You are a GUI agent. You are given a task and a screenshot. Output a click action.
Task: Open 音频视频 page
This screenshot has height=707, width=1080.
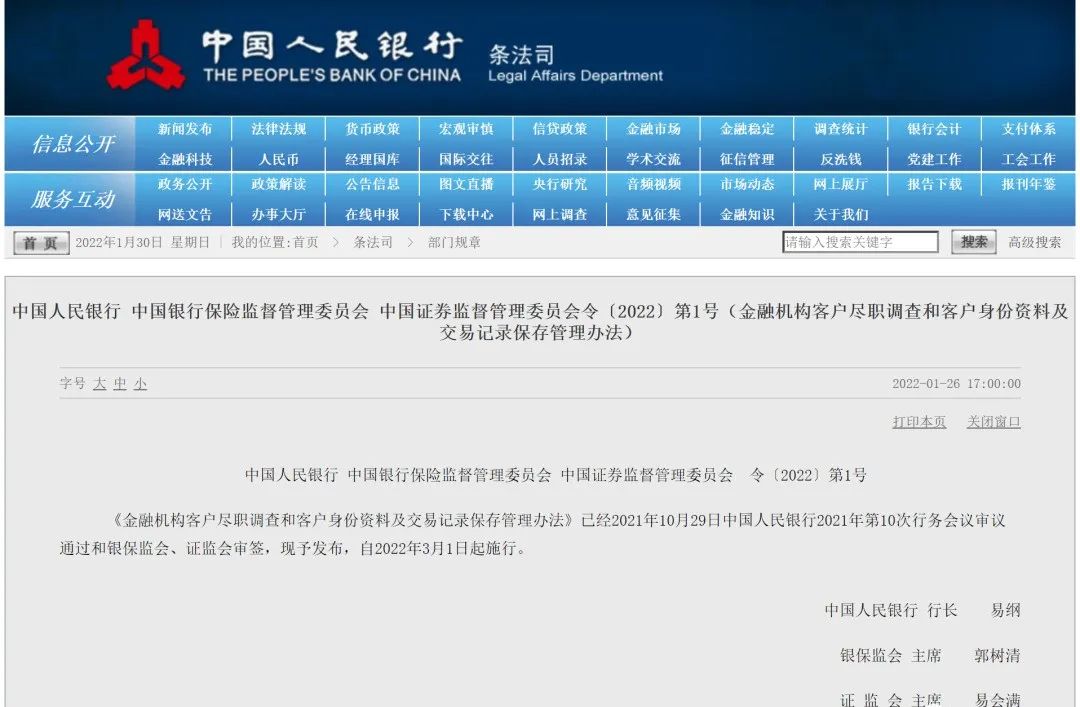654,184
